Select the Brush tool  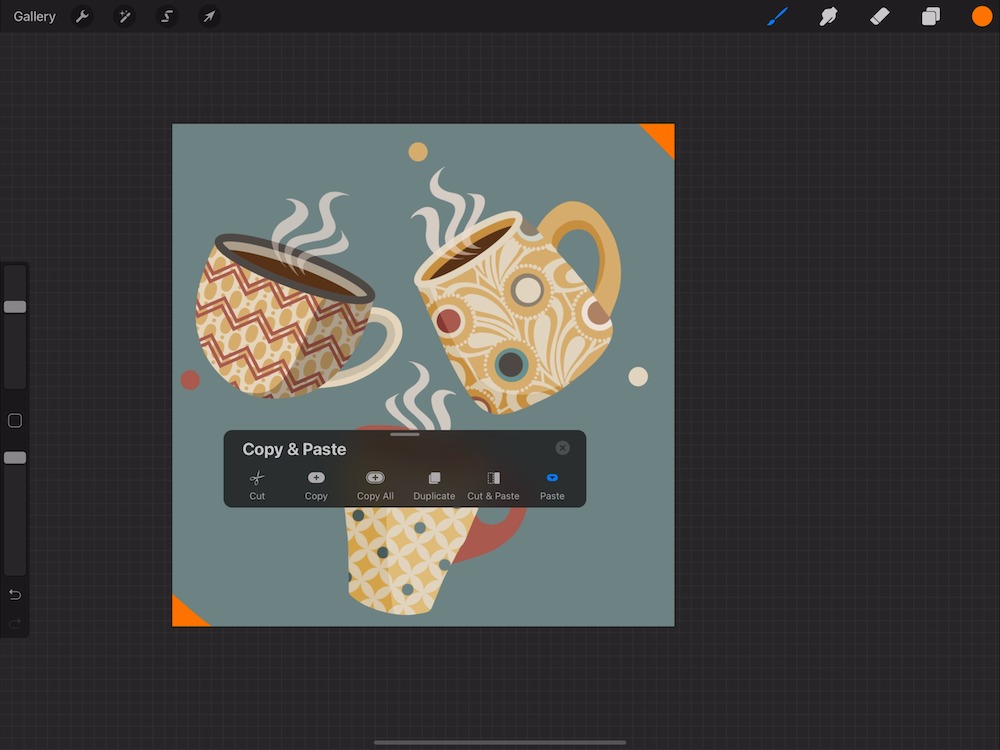[777, 17]
